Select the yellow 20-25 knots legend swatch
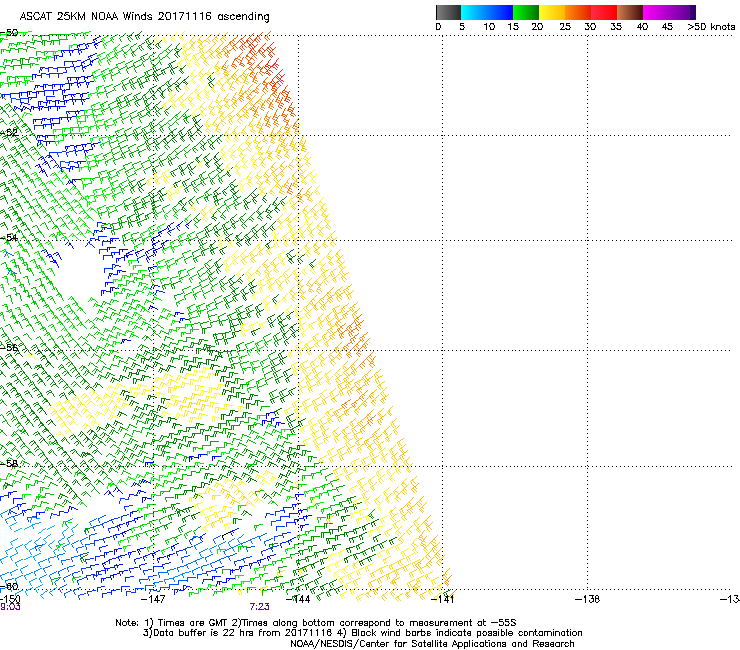 click(552, 12)
